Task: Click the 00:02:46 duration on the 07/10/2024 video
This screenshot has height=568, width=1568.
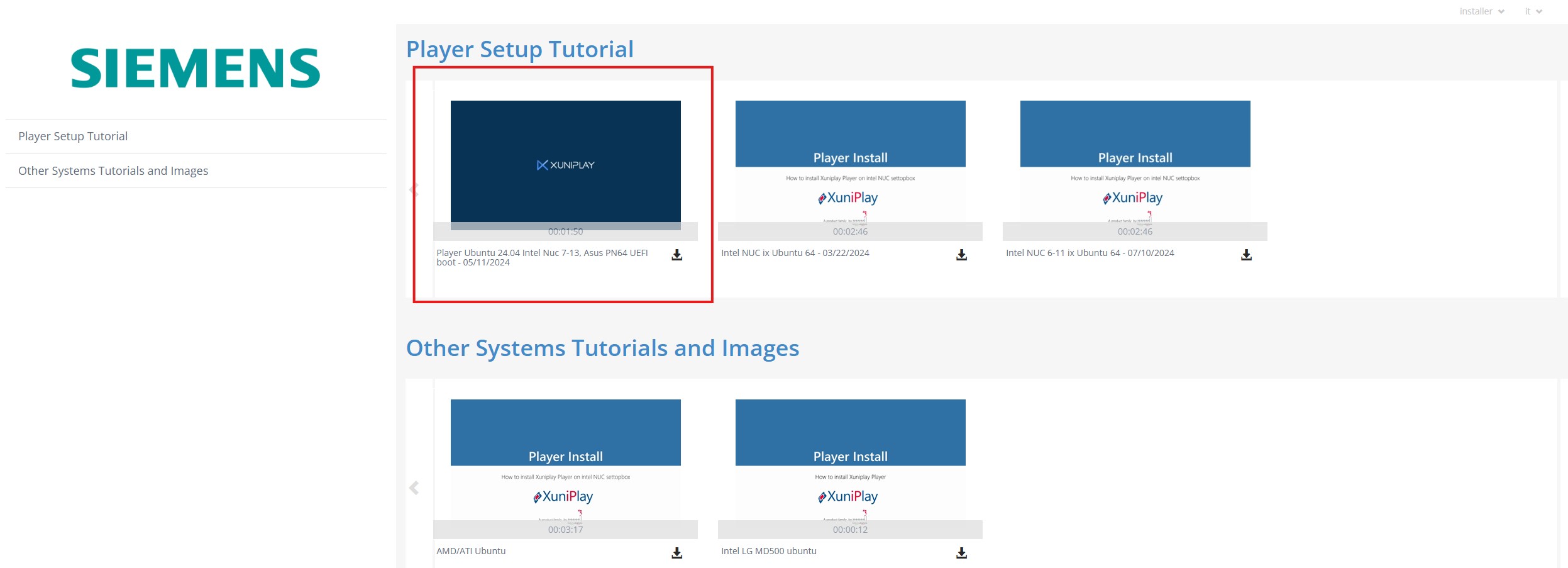Action: (1135, 231)
